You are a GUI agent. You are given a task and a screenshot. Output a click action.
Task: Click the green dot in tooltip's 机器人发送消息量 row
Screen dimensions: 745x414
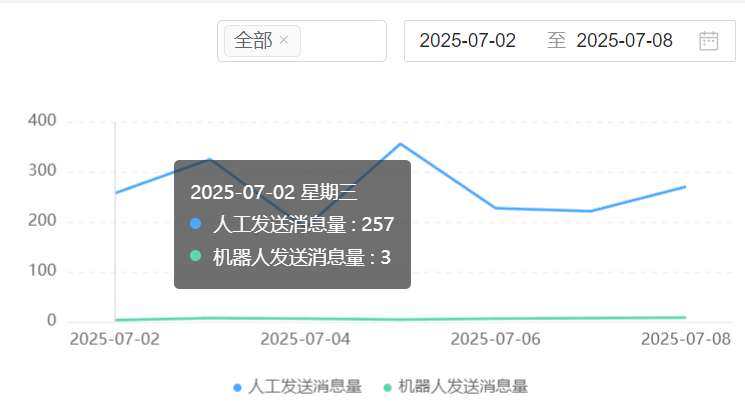coord(195,256)
